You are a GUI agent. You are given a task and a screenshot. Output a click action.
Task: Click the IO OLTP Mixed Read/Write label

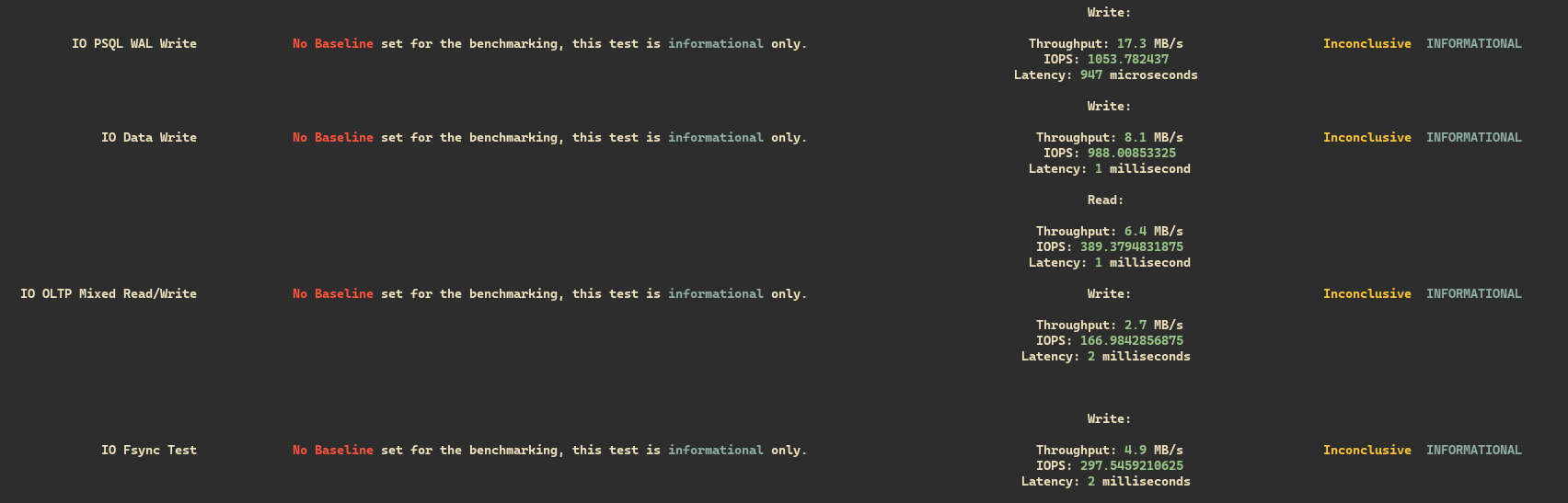pos(109,293)
